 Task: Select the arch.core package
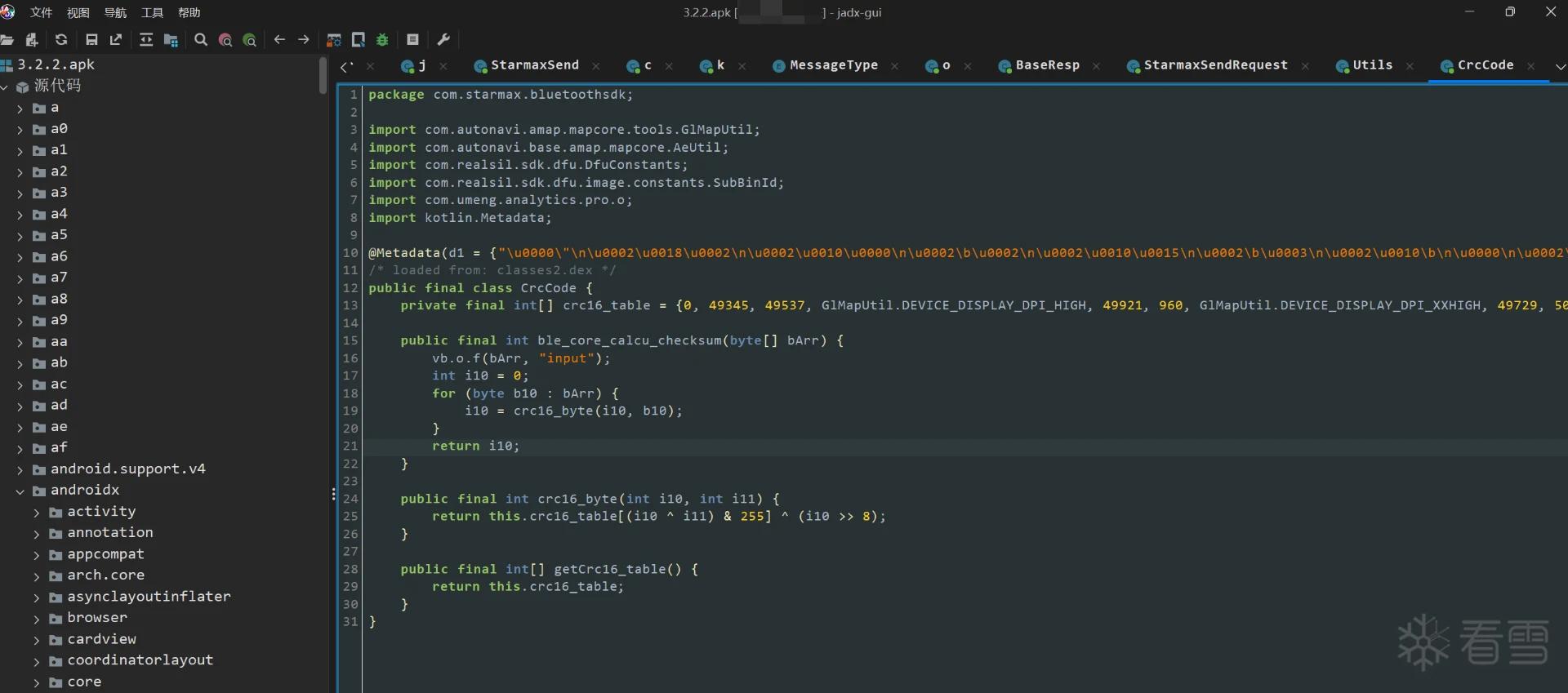click(105, 575)
